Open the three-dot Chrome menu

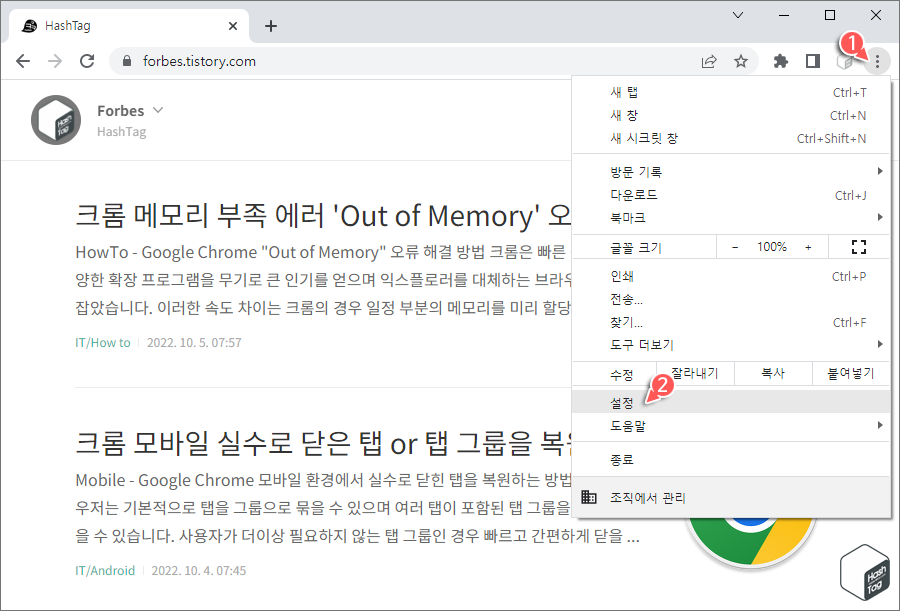[877, 61]
